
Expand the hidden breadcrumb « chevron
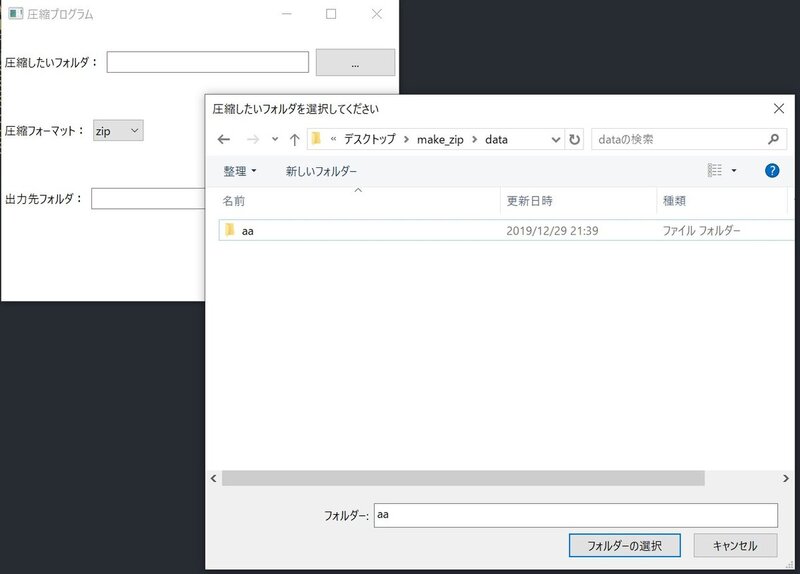333,139
